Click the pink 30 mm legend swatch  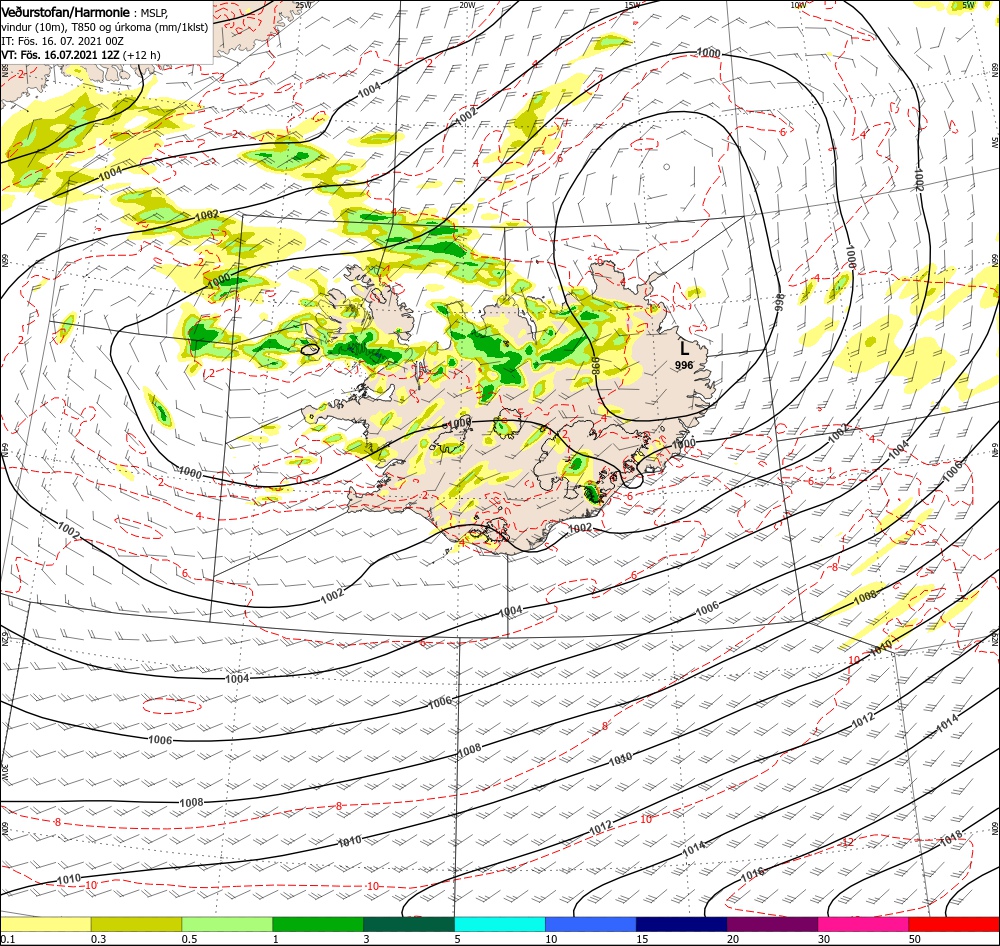click(x=863, y=924)
